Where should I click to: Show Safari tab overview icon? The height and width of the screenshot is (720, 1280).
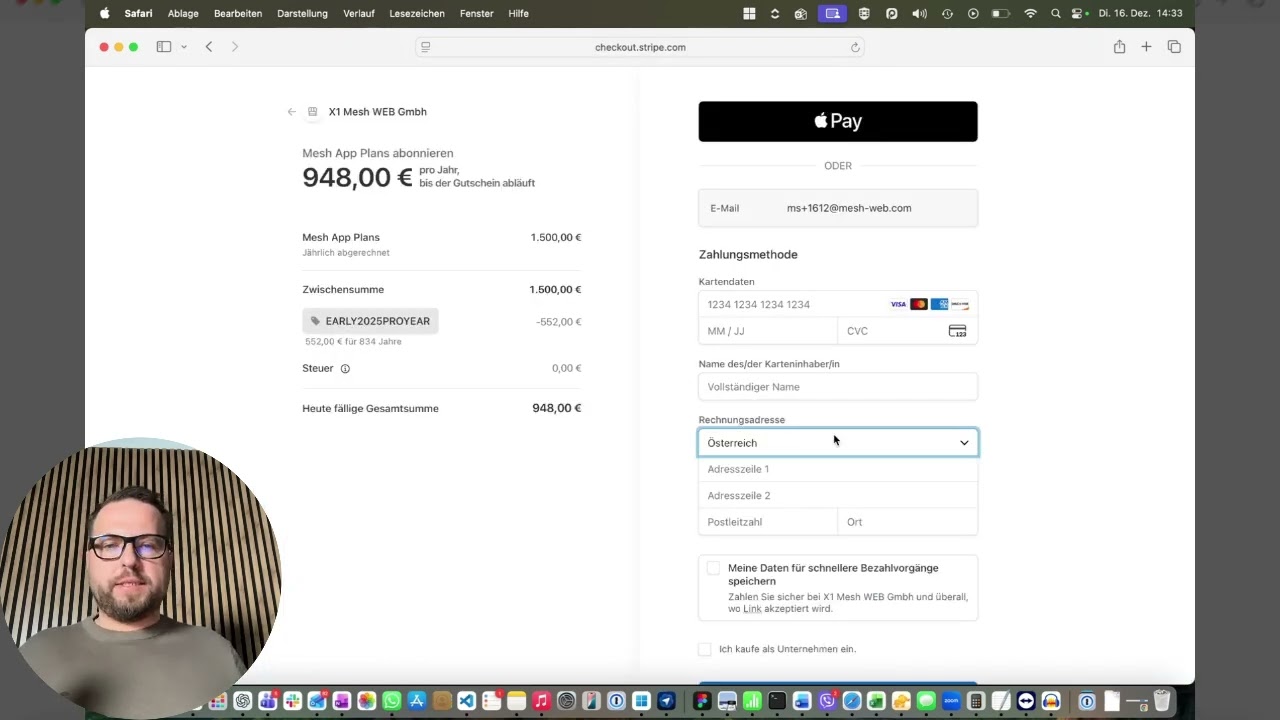[1174, 47]
